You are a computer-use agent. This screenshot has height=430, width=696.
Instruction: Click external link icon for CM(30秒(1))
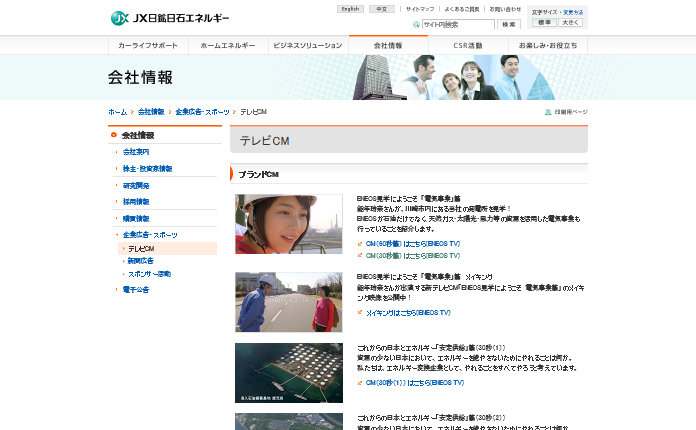point(360,382)
